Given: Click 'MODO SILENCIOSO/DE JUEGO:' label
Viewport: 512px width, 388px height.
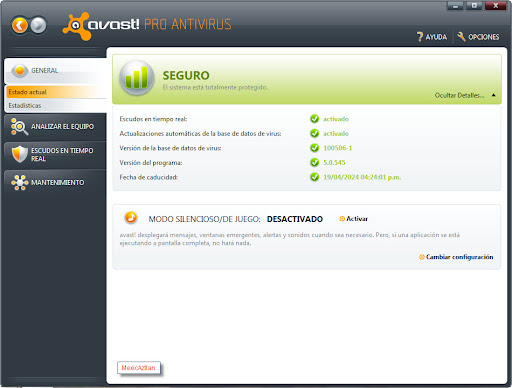Looking at the screenshot, I should [204, 219].
